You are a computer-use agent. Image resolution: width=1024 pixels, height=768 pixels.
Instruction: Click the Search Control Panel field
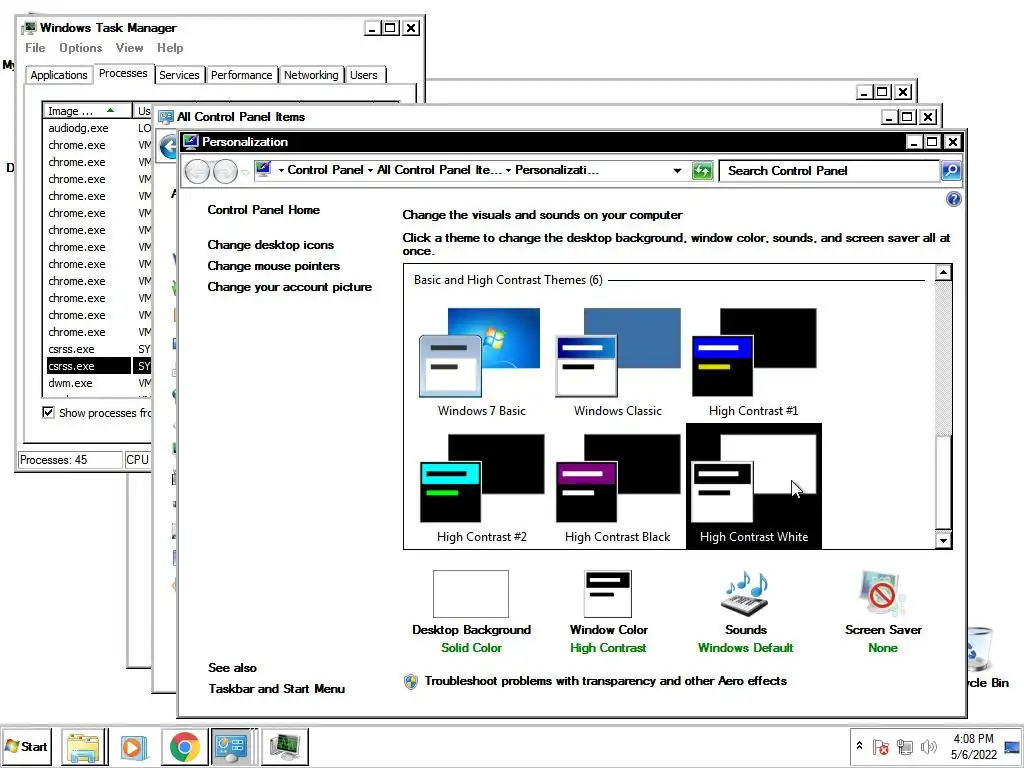pyautogui.click(x=828, y=170)
